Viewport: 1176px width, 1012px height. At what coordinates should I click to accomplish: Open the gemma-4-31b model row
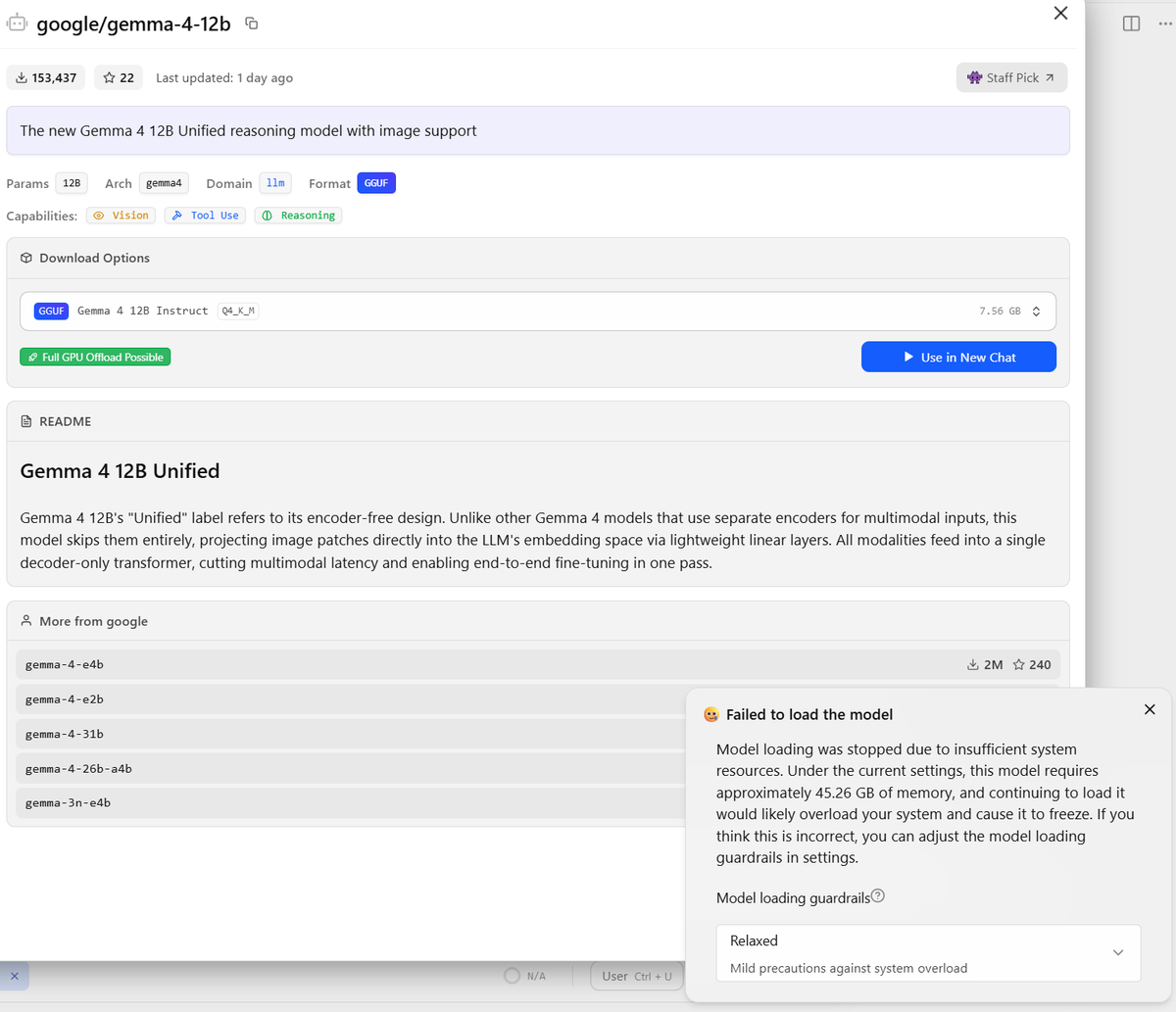click(x=351, y=734)
